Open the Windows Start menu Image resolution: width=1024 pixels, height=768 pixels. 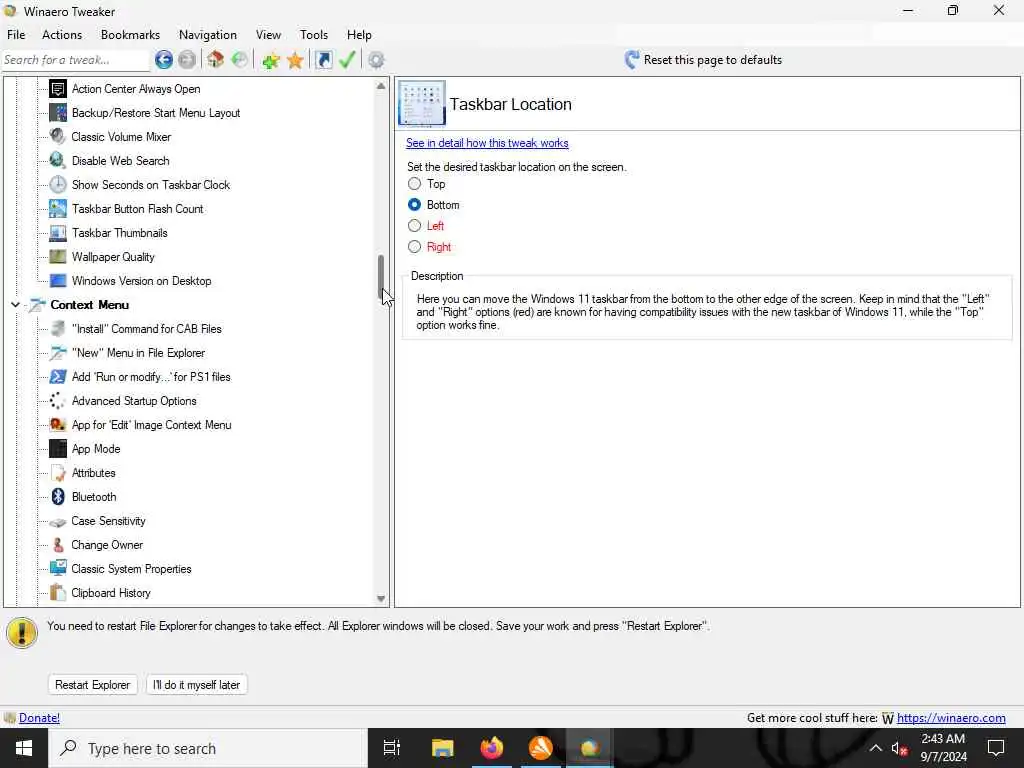coord(24,748)
